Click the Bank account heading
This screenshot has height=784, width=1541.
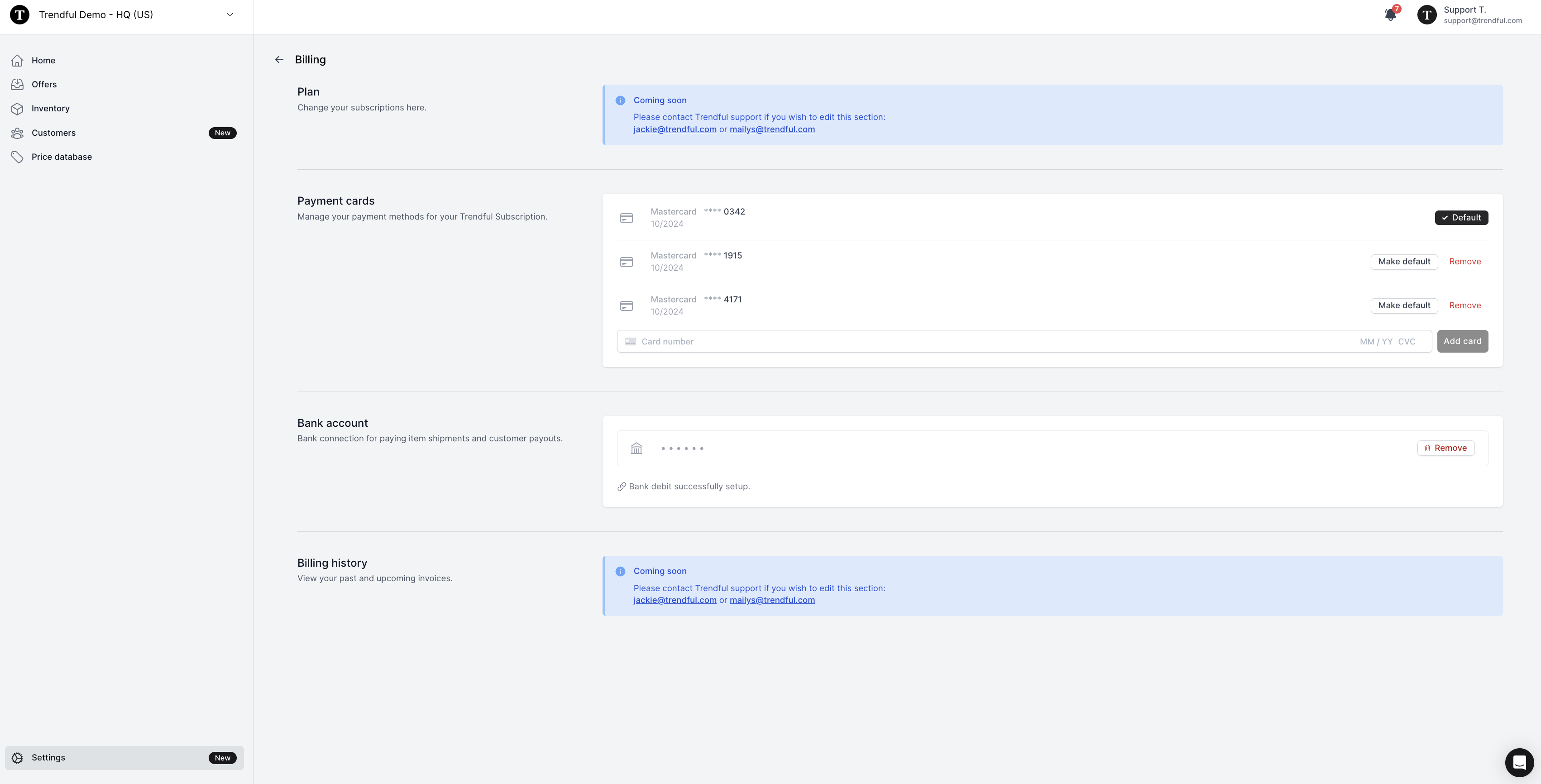pos(333,423)
